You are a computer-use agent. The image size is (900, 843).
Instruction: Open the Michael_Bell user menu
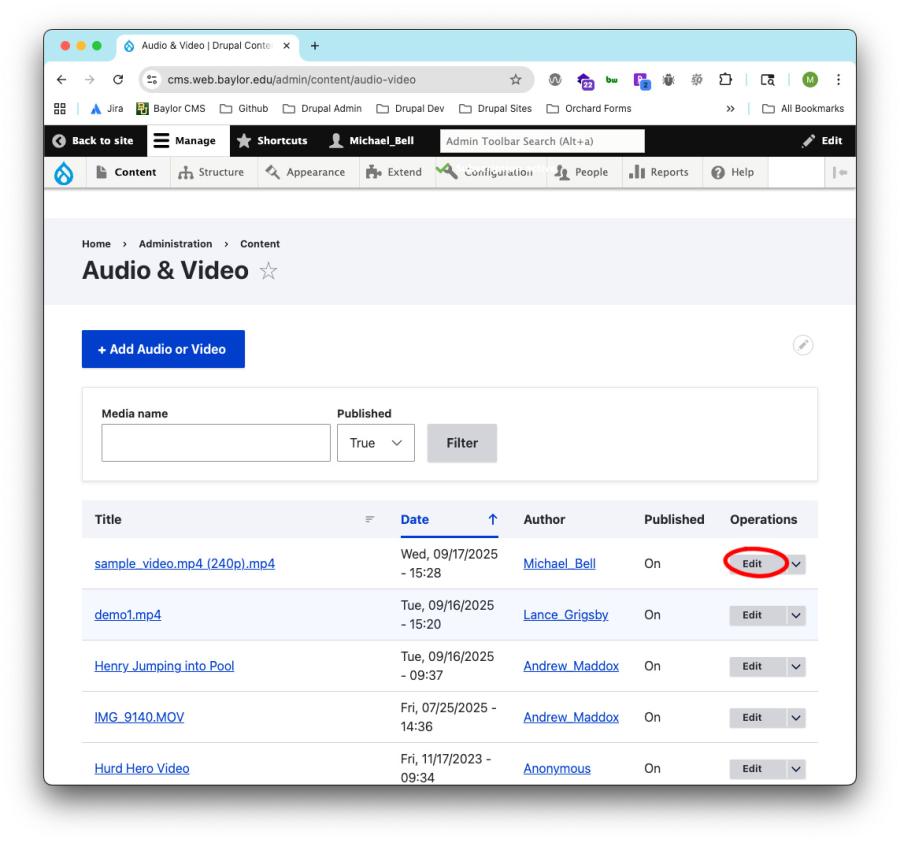point(372,141)
